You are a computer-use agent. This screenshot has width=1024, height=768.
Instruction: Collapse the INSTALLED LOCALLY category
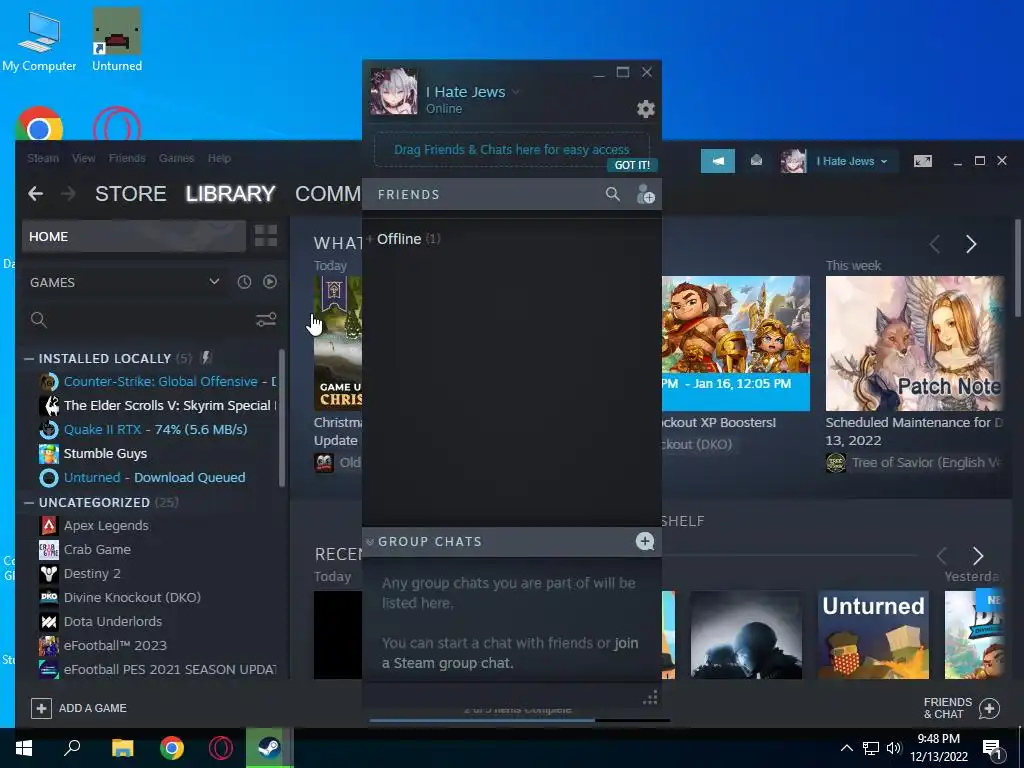click(29, 359)
